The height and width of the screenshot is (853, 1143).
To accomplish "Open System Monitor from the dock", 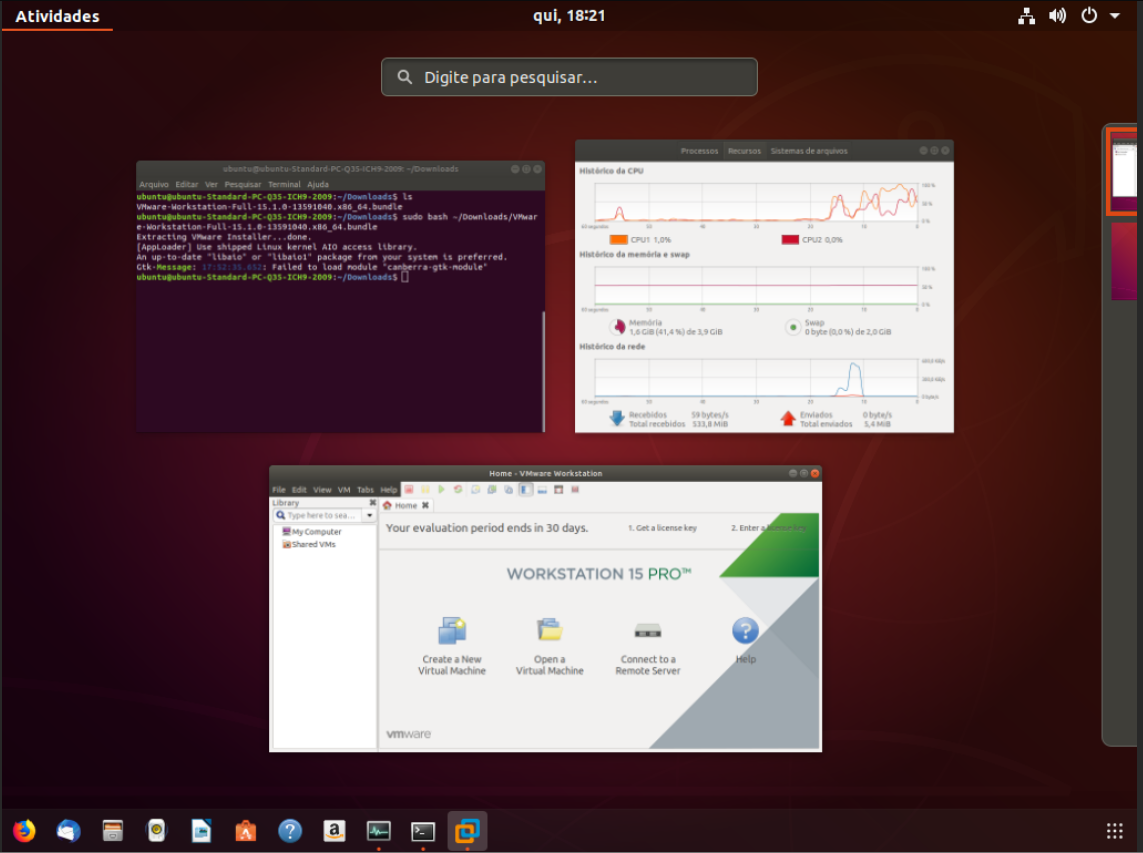I will point(378,830).
